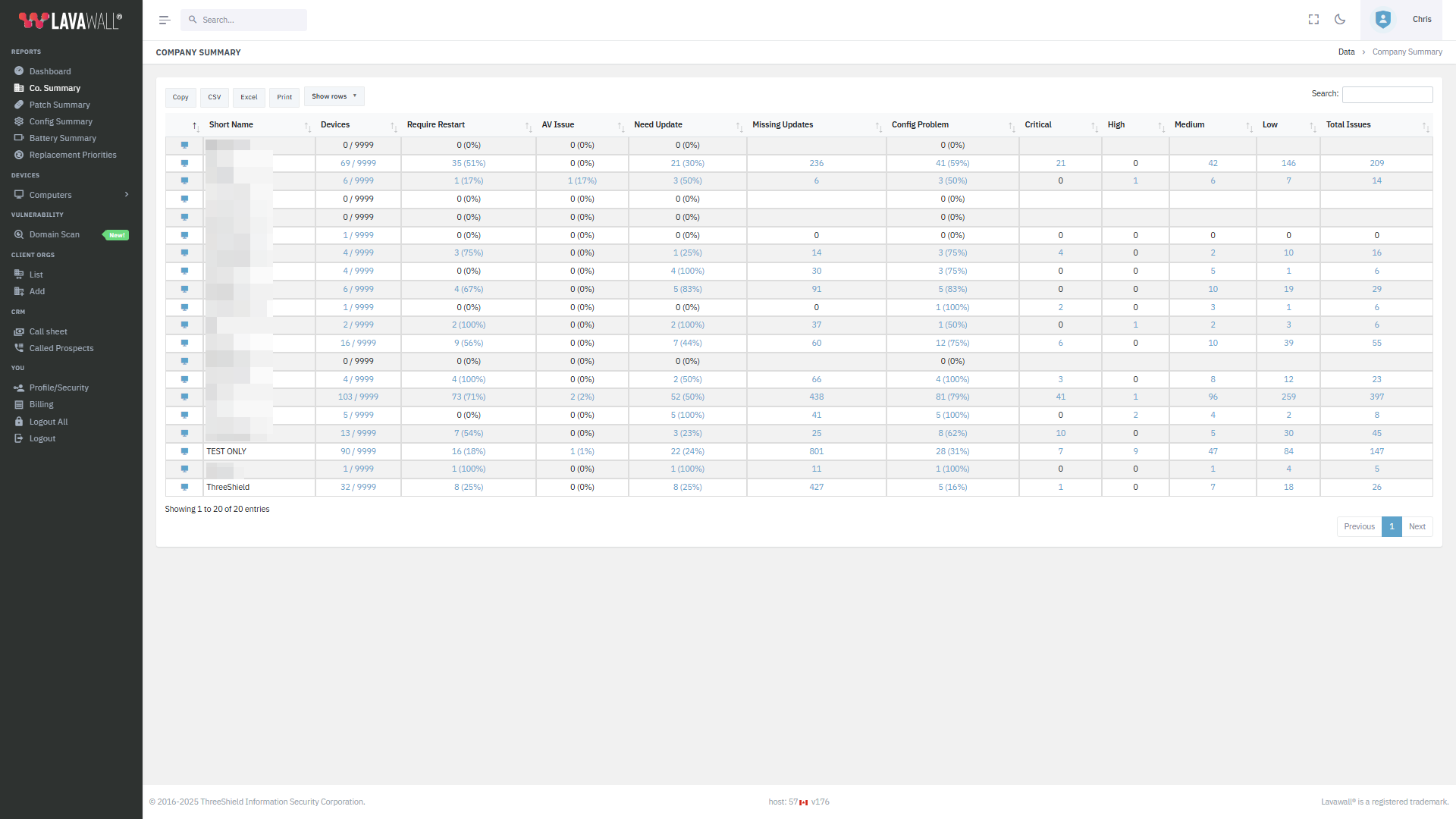The image size is (1456, 819).
Task: Click the Profile/Security icon
Action: pyautogui.click(x=19, y=388)
